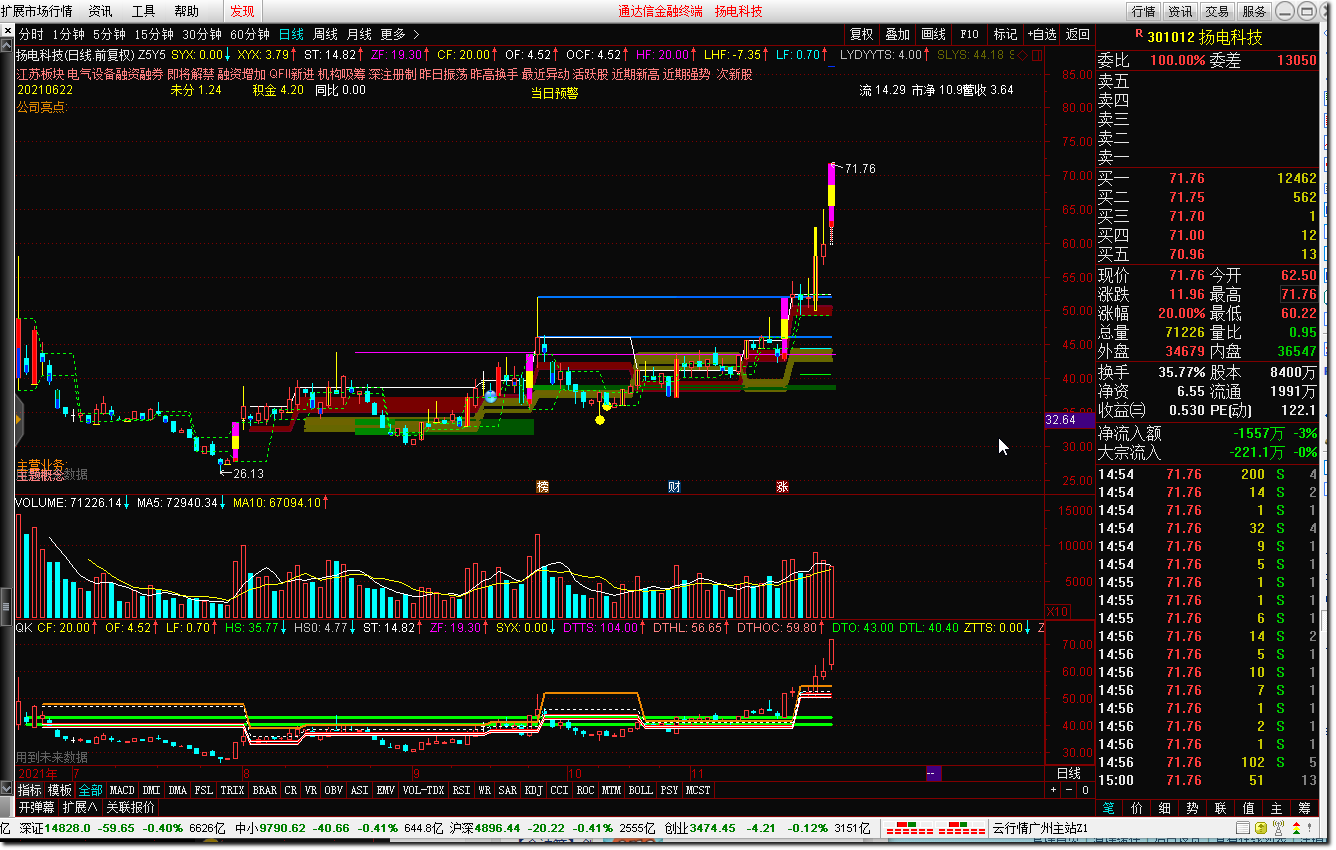Switch to 分时 chart period

pyautogui.click(x=30, y=34)
